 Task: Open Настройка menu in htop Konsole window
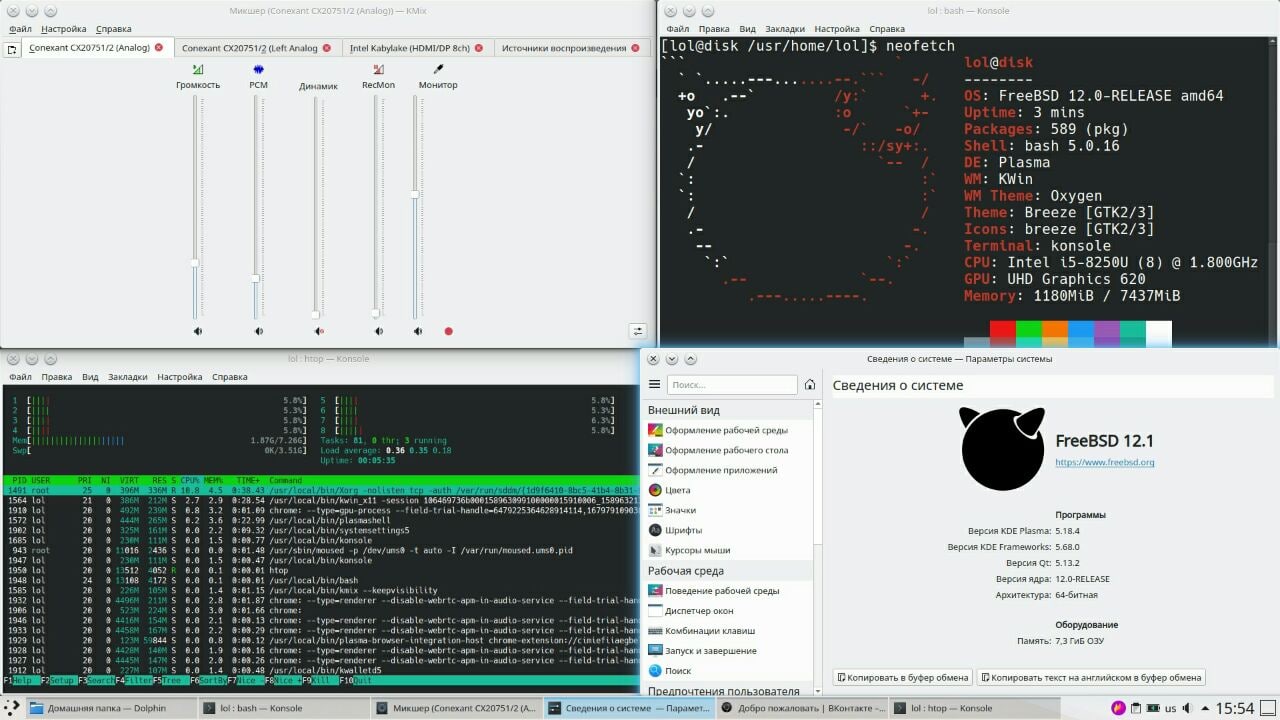180,377
